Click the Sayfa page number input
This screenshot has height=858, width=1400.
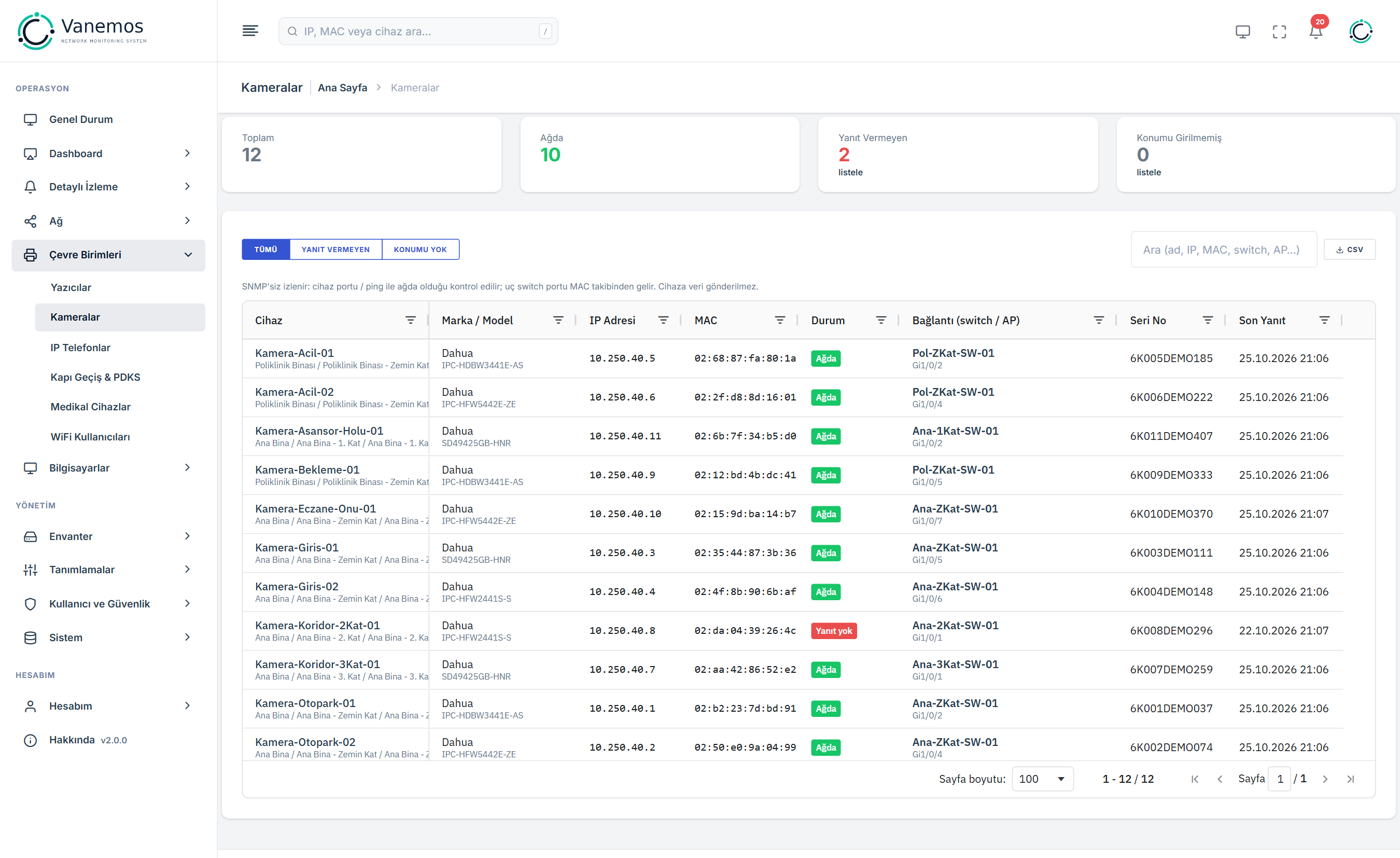click(x=1280, y=779)
